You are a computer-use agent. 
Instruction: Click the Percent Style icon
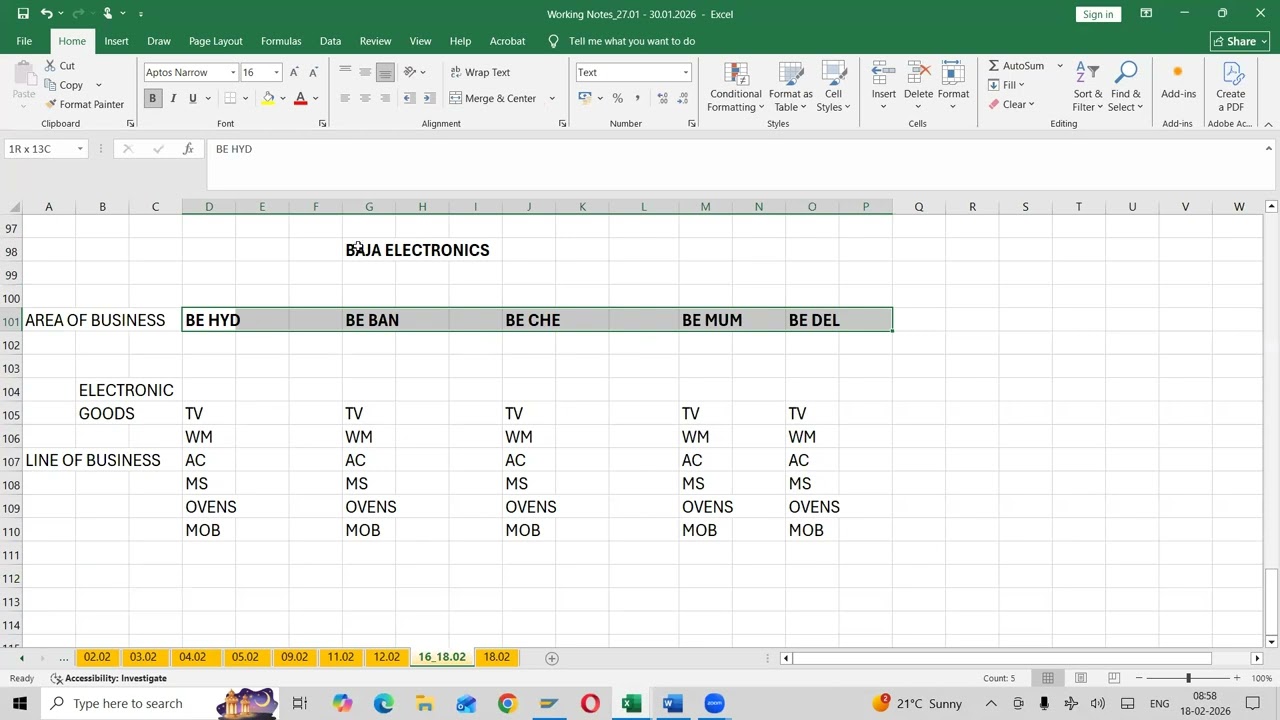point(617,98)
